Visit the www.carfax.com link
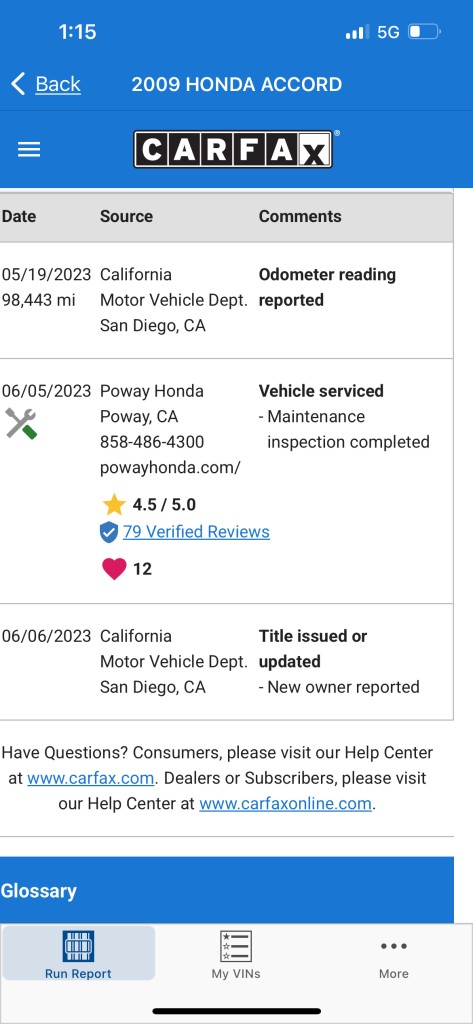Image resolution: width=473 pixels, height=1024 pixels. 91,778
